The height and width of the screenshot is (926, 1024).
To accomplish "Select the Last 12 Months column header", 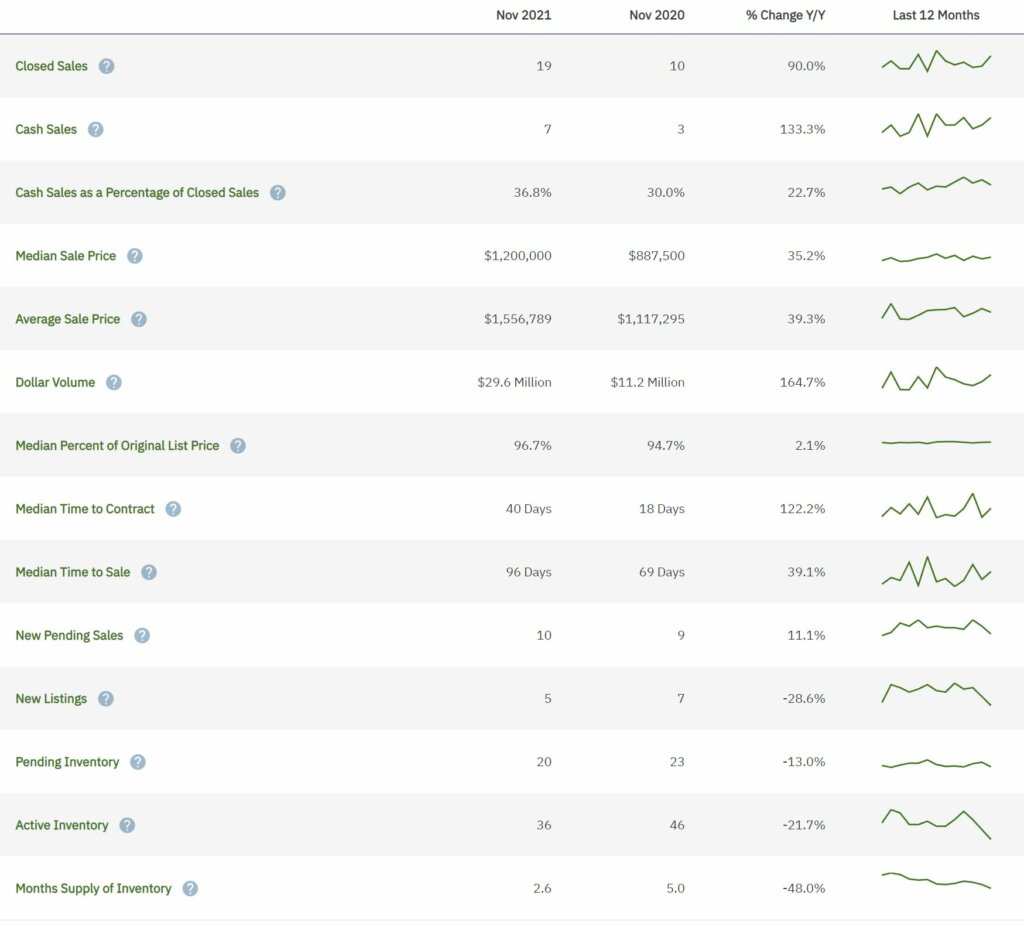I will [936, 15].
